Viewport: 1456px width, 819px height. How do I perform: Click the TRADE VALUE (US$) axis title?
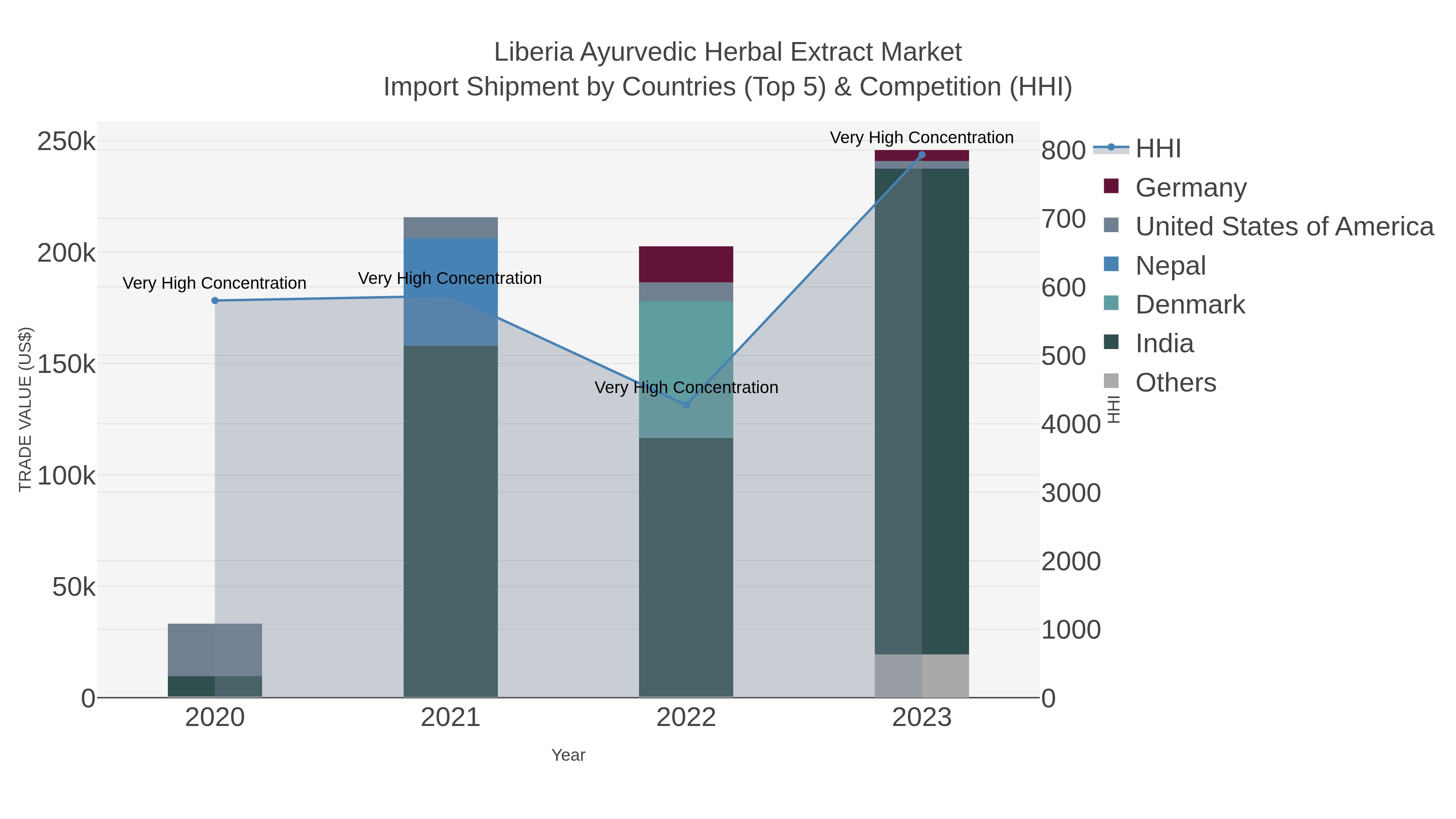(x=25, y=409)
